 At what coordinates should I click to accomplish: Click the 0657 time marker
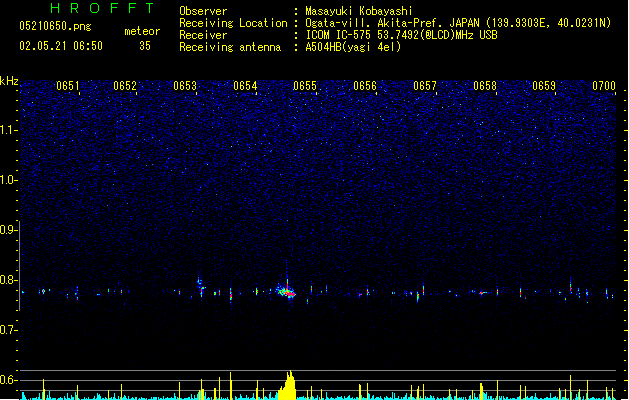click(x=425, y=86)
